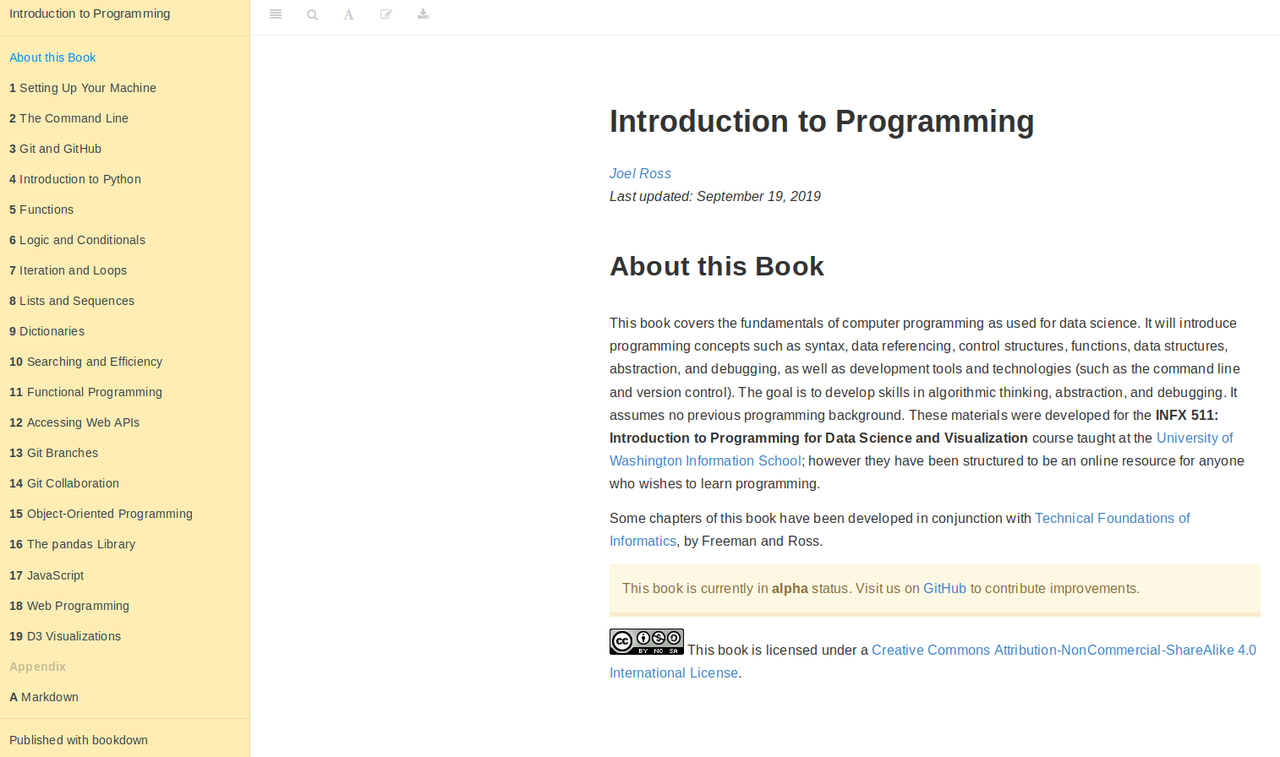Open chapter 16 The pandas Library
Screen dimensions: 1280x757
point(72,544)
